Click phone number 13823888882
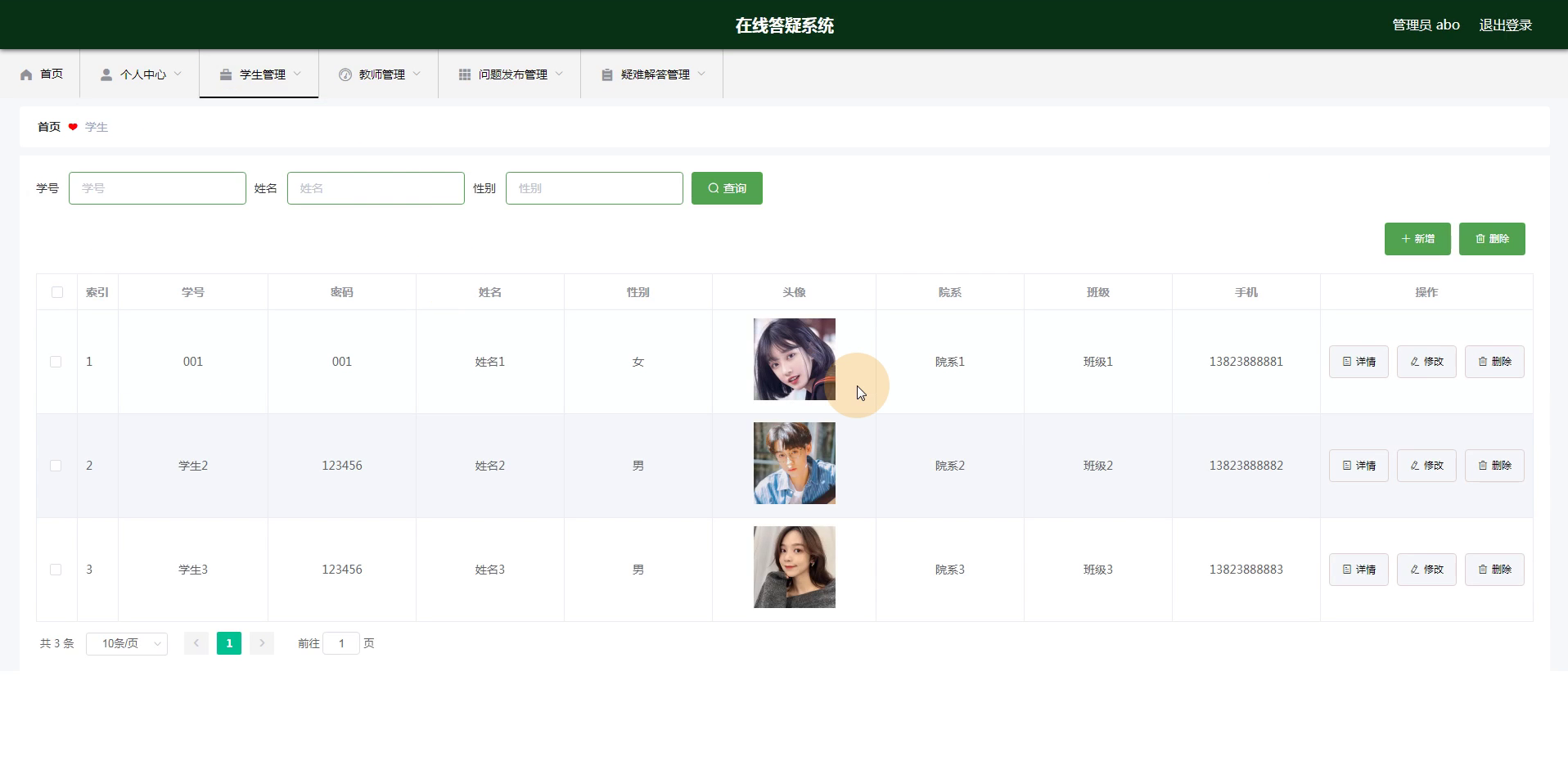The image size is (1568, 766). (x=1246, y=466)
